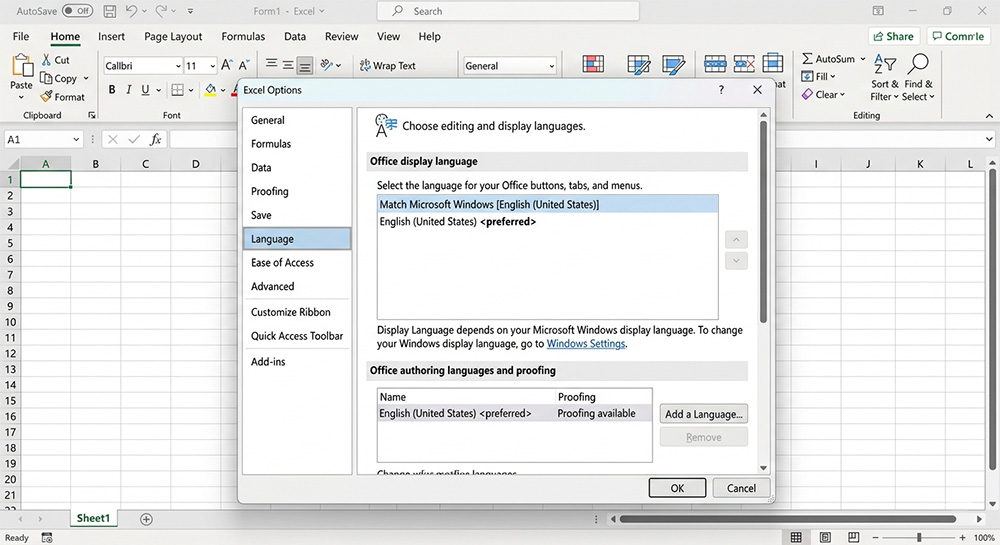Click the Borders grid icon
1000x545 pixels.
pos(178,90)
